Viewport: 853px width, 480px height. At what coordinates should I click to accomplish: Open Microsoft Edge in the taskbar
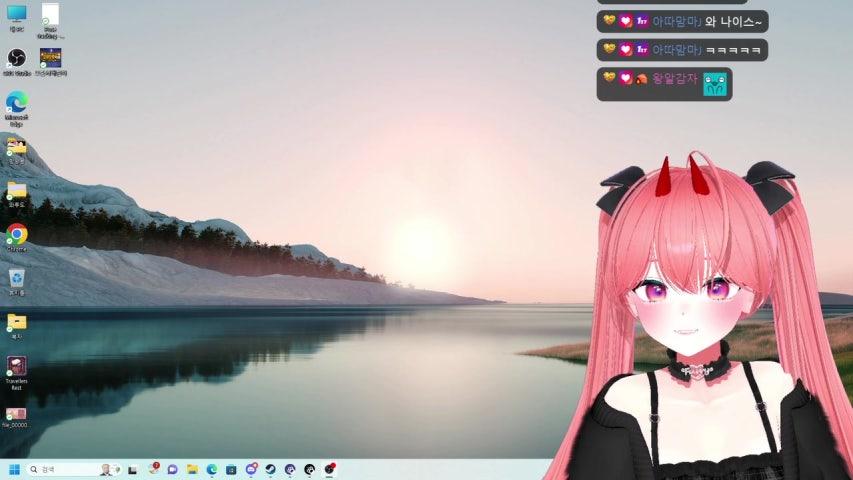pos(212,470)
